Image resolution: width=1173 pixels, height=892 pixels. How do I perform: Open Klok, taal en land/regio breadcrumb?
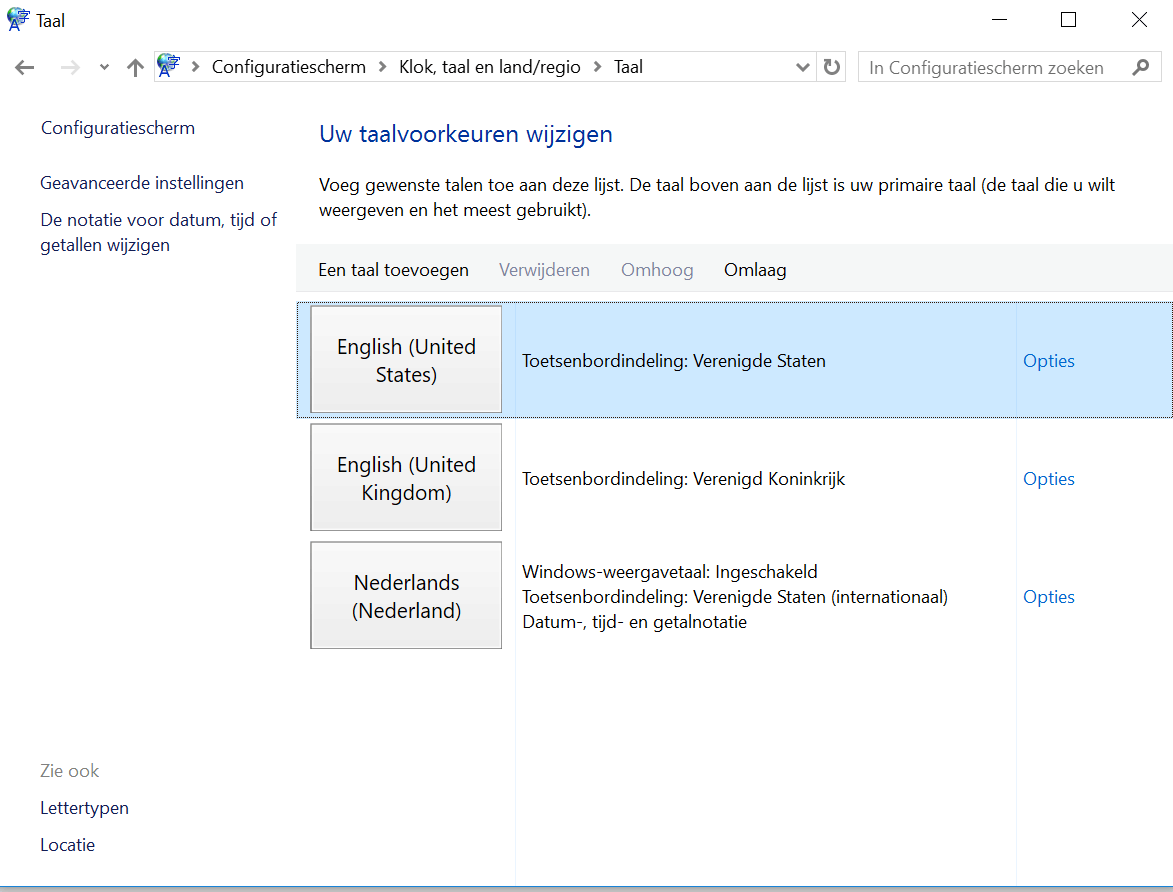click(x=490, y=67)
